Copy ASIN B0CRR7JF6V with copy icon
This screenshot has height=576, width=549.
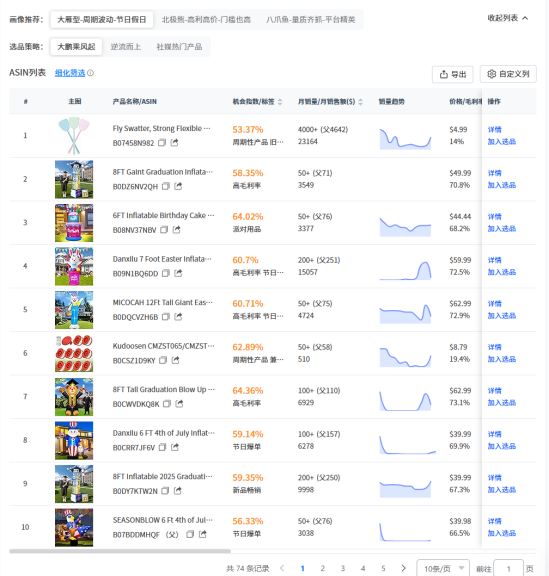click(x=162, y=447)
